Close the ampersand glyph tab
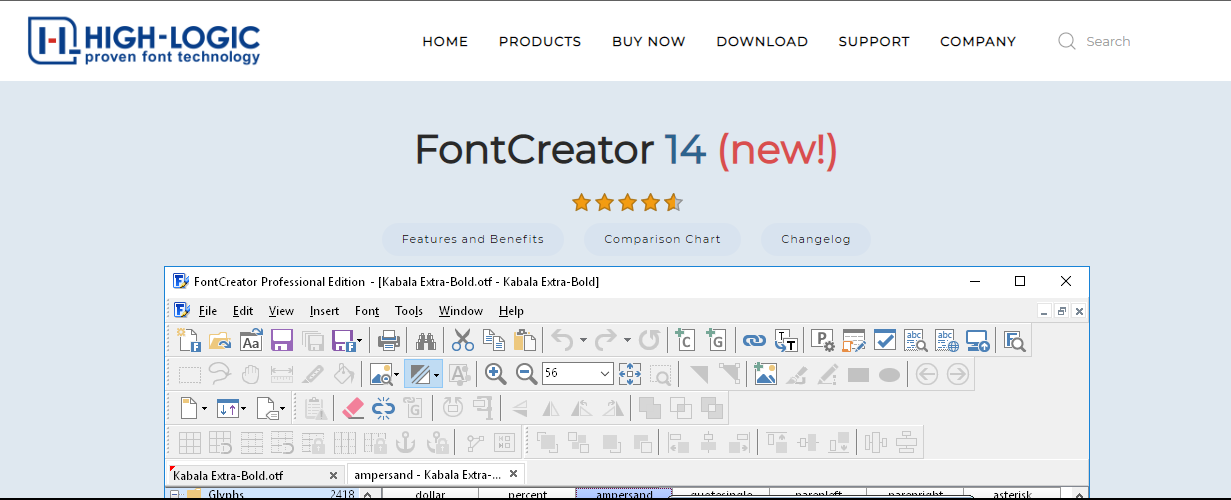Screen dimensions: 1231x500 pos(513,474)
